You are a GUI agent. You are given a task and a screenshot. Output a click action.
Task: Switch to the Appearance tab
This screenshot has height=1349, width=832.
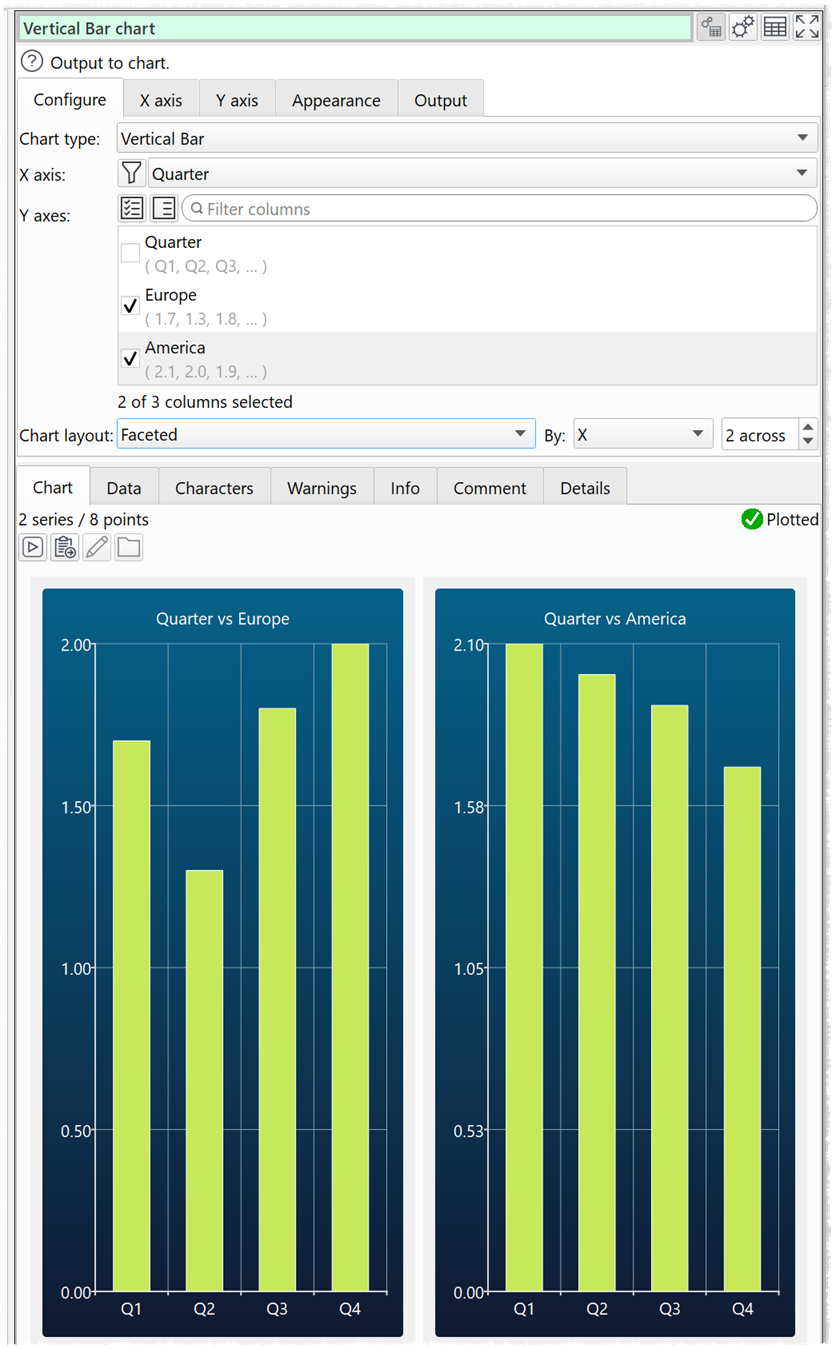pyautogui.click(x=336, y=100)
